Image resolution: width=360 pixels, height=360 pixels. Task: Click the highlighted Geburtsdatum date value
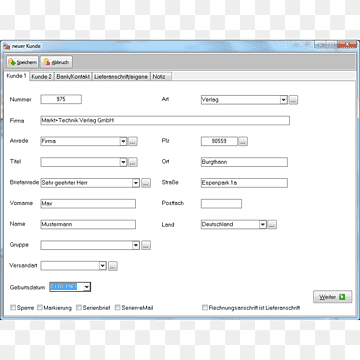pyautogui.click(x=64, y=287)
